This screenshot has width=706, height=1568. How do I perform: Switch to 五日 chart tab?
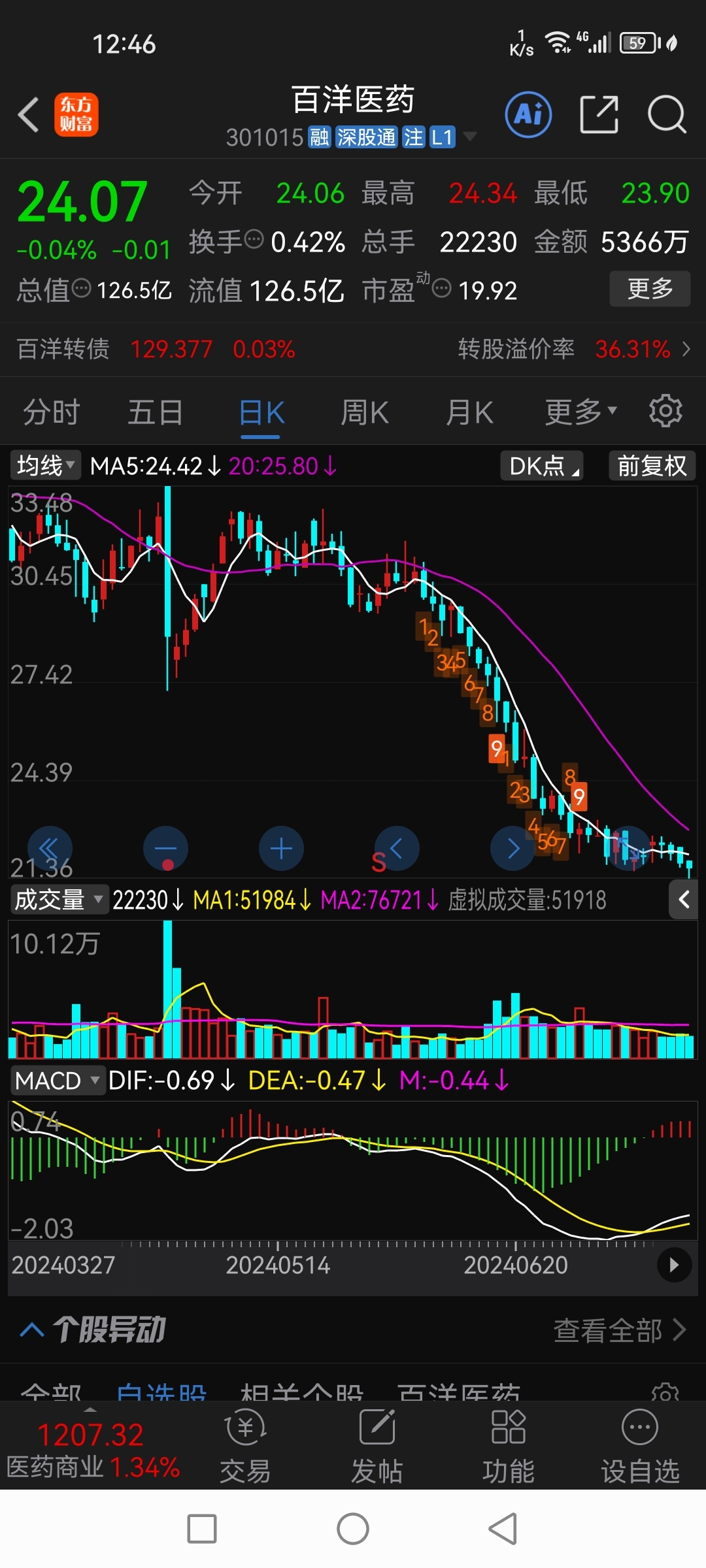point(155,413)
